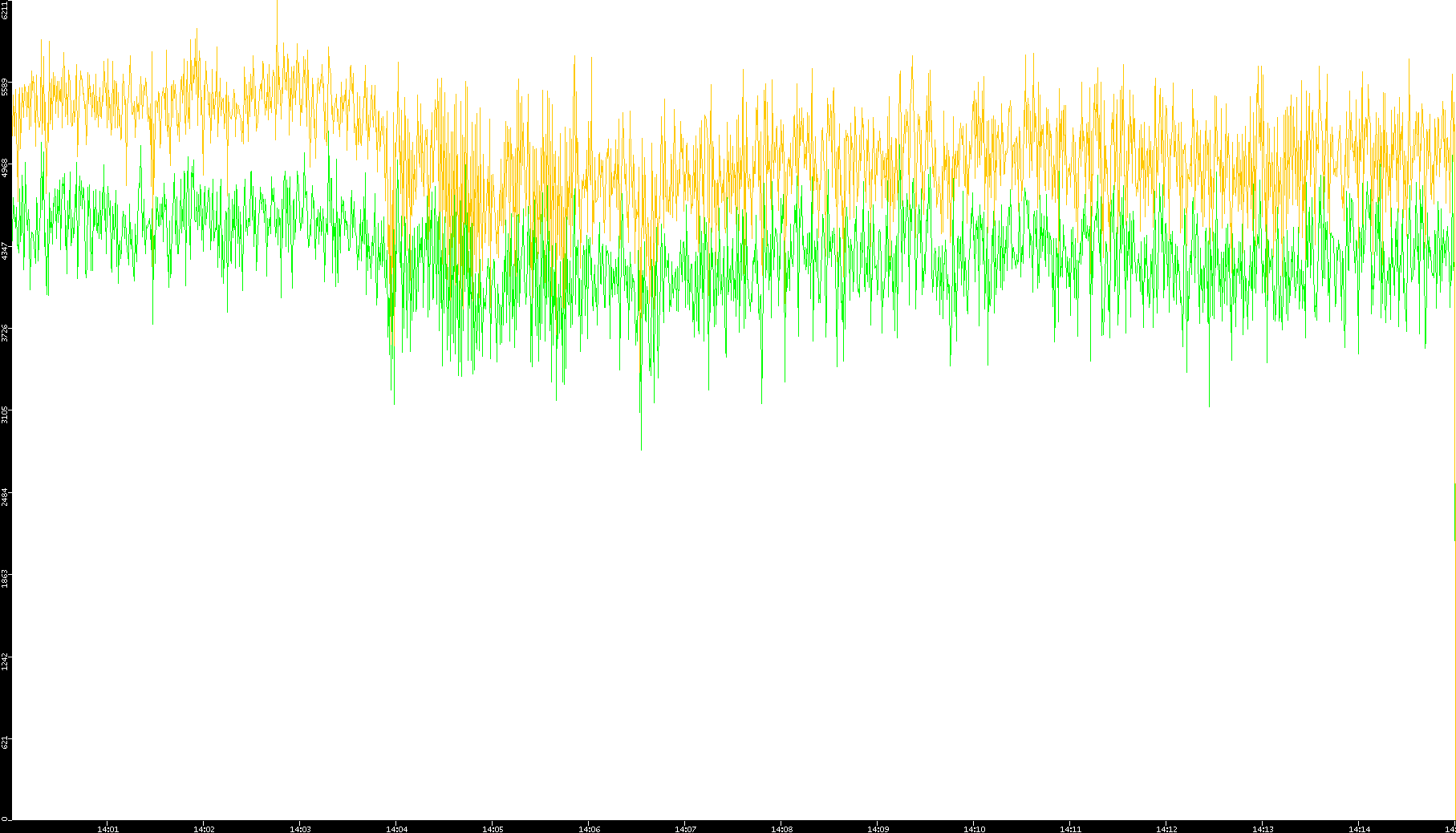The height and width of the screenshot is (833, 1456).
Task: Select the 14:02 time axis label
Action: coord(204,829)
